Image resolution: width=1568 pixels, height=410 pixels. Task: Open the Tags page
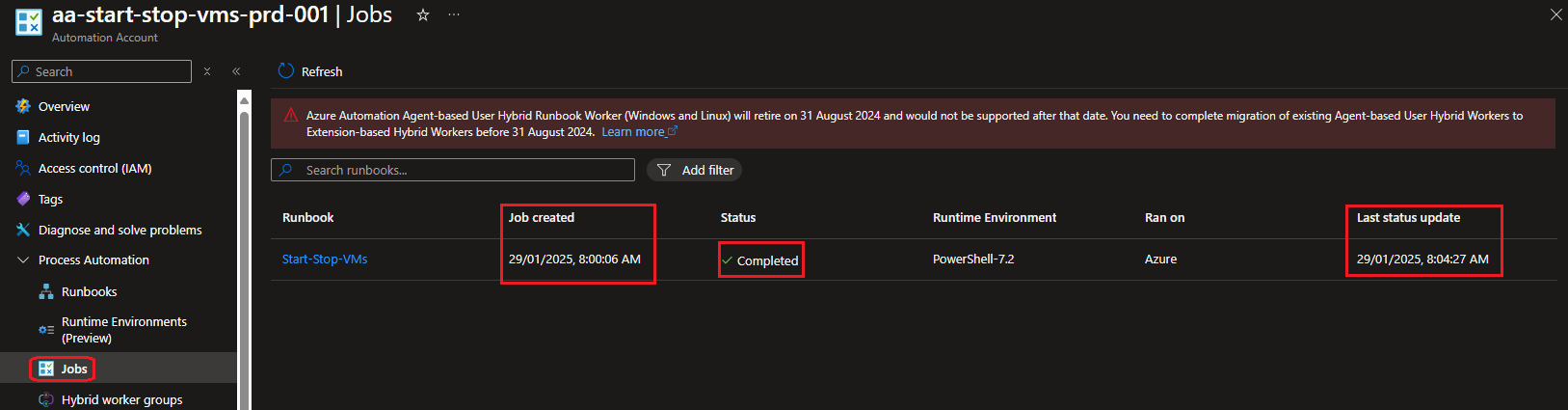50,200
